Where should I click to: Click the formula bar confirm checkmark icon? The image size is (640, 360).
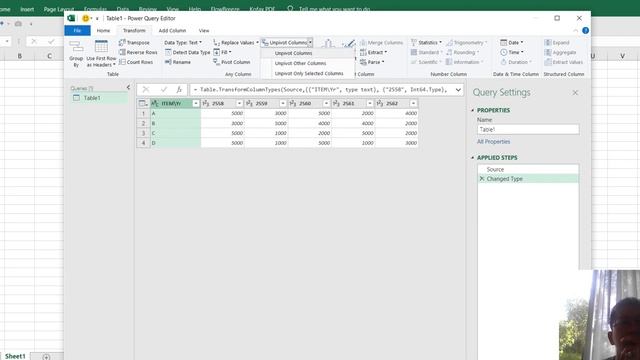pos(164,89)
